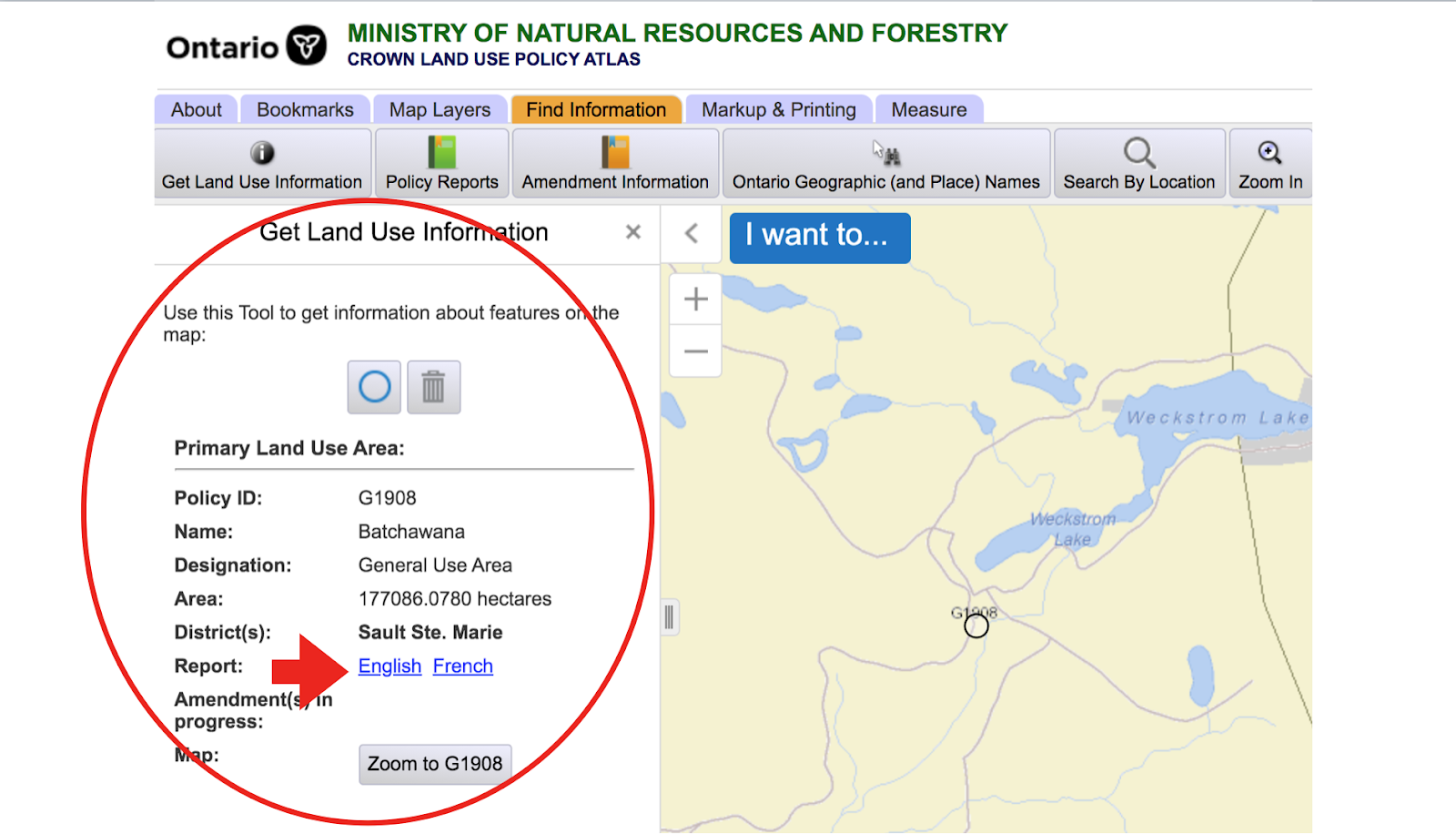Click the Crown Land Use Policy Atlas title
Screen dimensions: 1456x834
494,59
